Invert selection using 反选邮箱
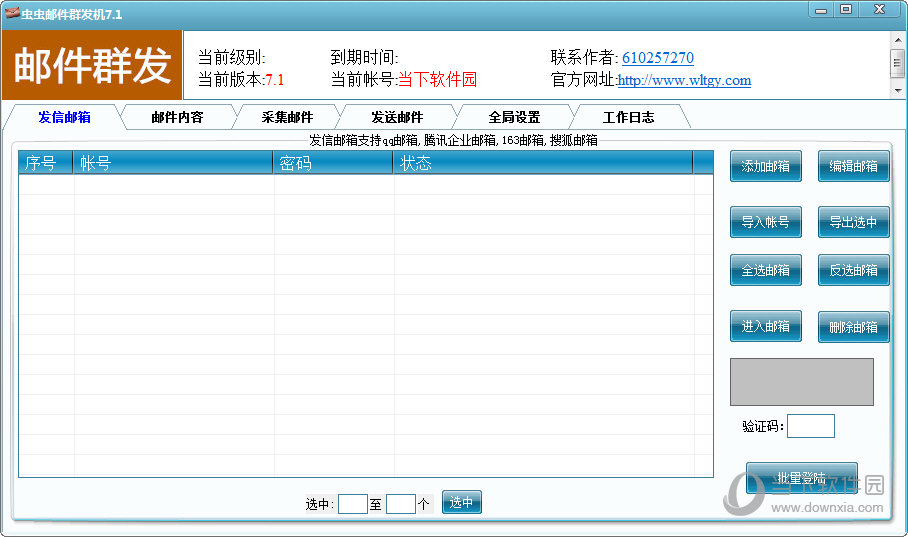The width and height of the screenshot is (908, 537). (x=853, y=270)
